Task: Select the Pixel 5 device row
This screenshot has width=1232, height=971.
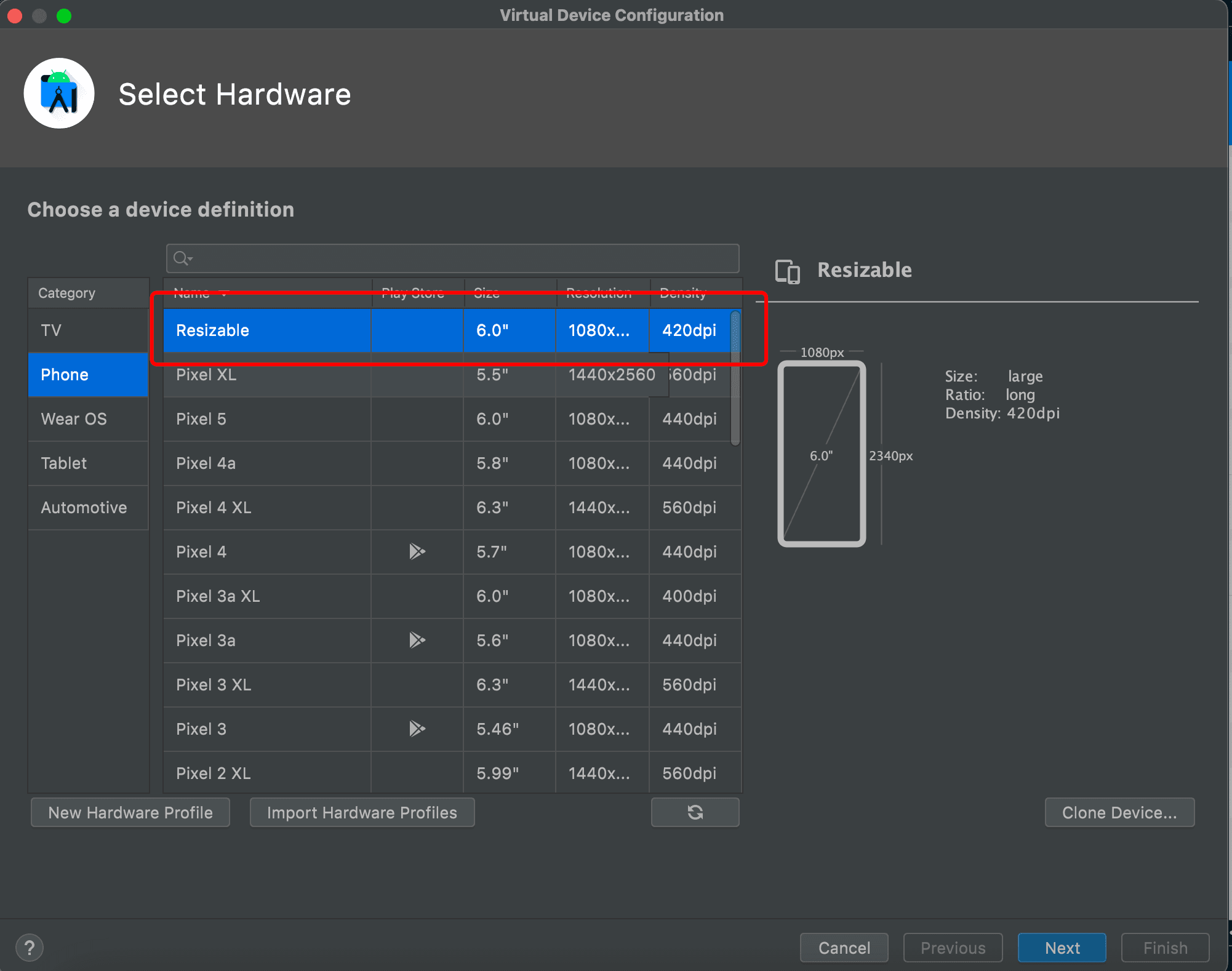Action: pos(452,419)
